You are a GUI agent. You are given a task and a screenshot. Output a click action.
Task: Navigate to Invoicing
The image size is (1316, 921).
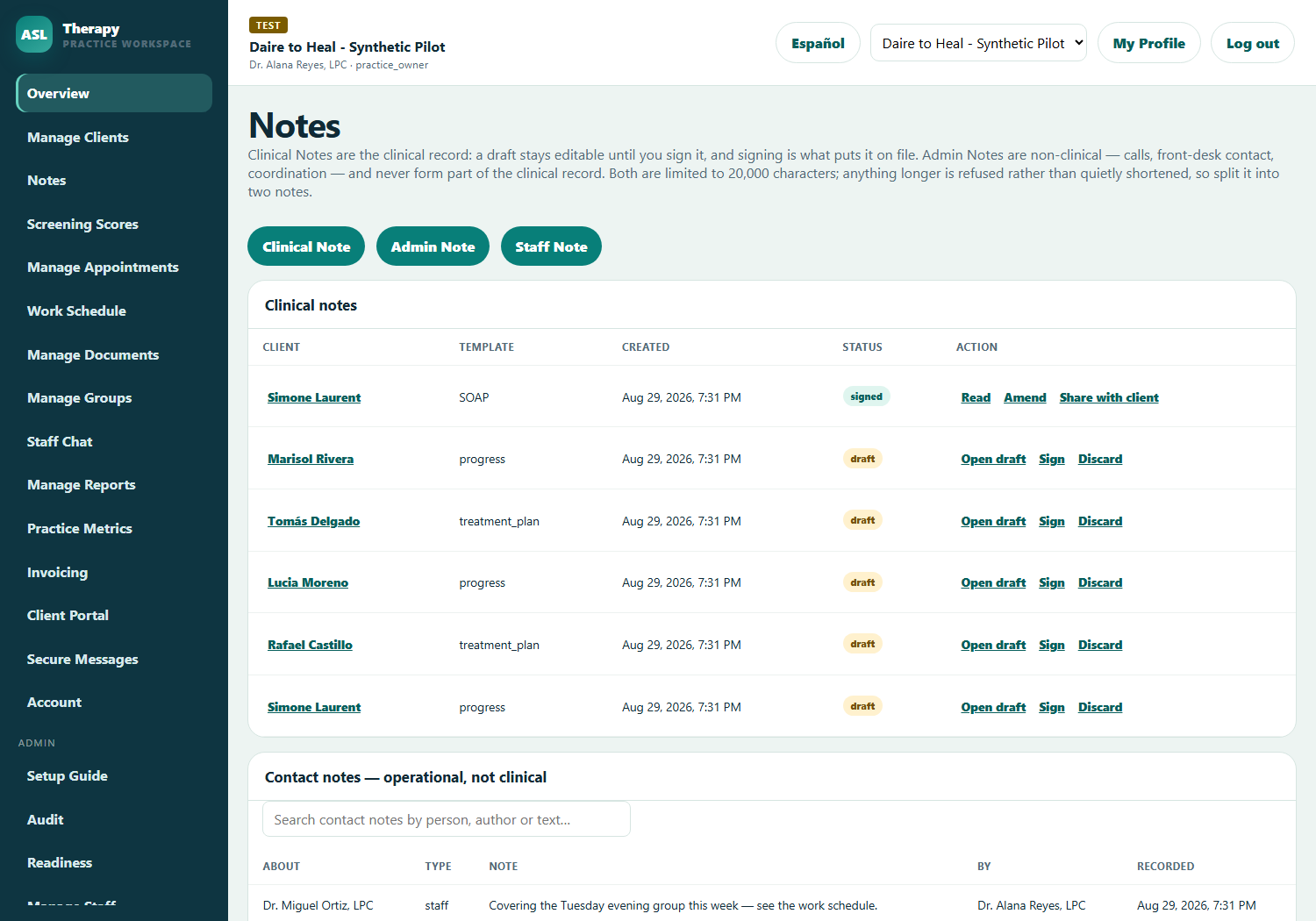click(x=114, y=572)
